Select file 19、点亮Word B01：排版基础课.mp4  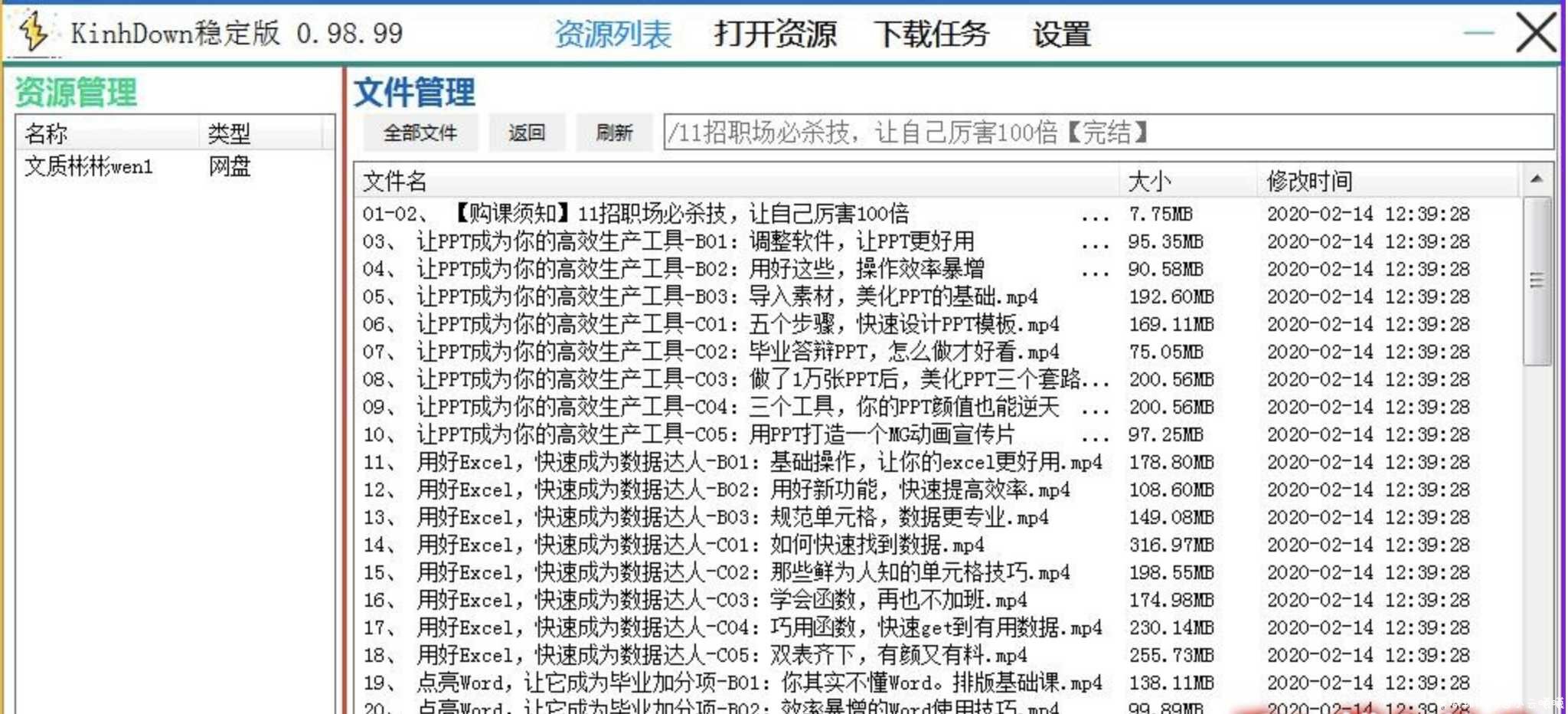(x=938, y=683)
